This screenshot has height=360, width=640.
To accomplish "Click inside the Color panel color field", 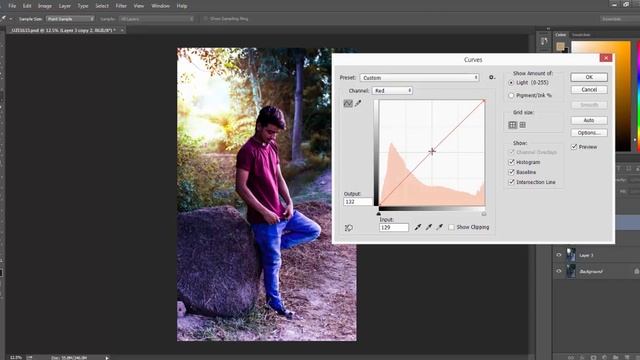I will (600, 96).
